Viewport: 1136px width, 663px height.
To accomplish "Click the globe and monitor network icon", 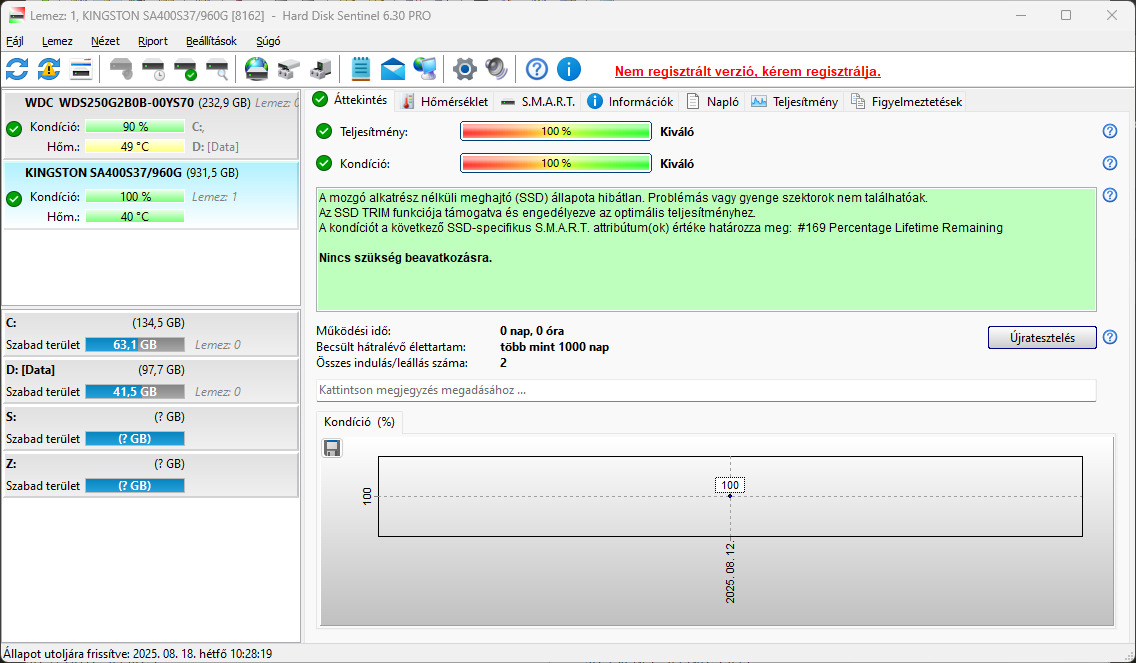I will [x=425, y=70].
